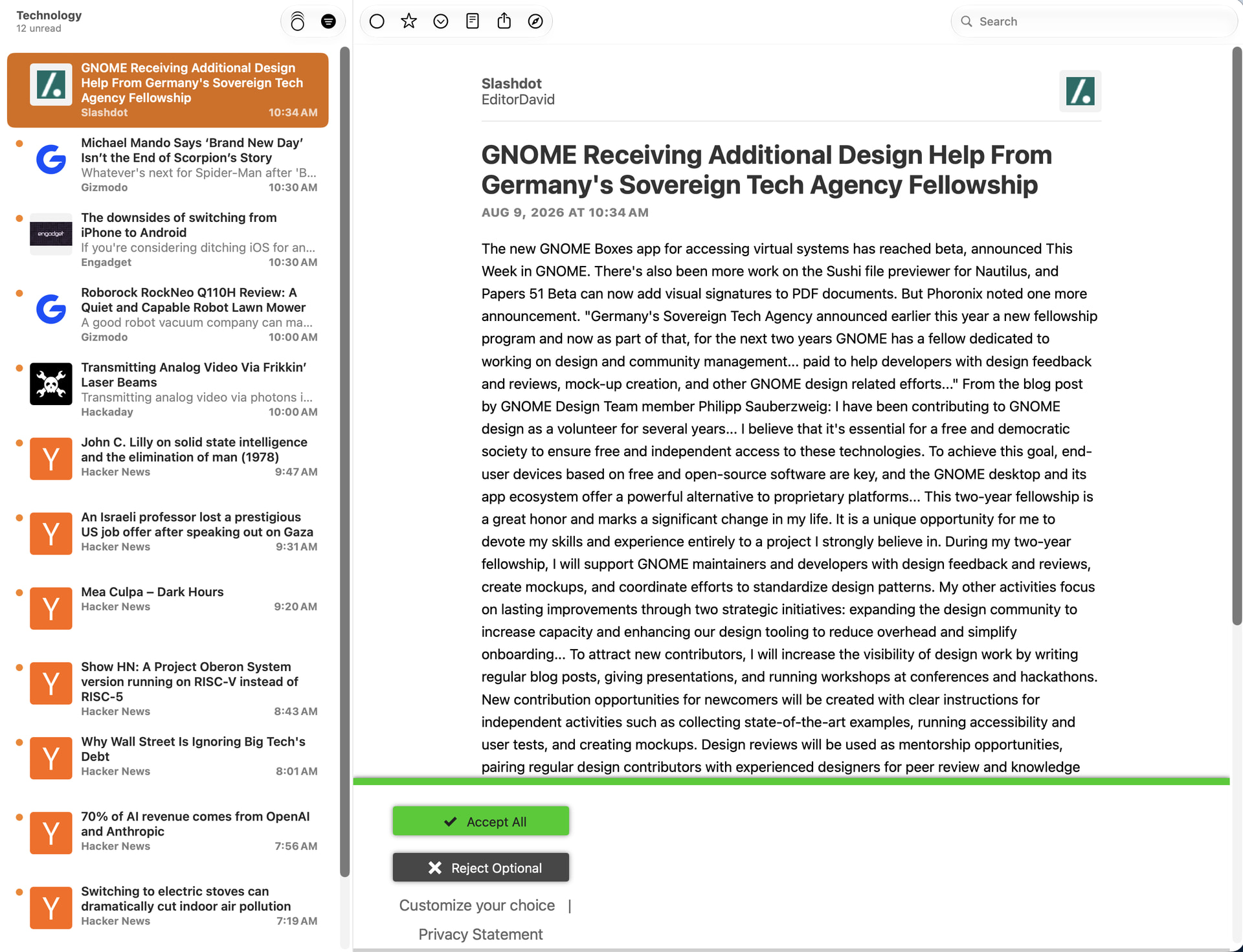Open the article list filter icon
This screenshot has height=952, width=1243.
click(328, 21)
